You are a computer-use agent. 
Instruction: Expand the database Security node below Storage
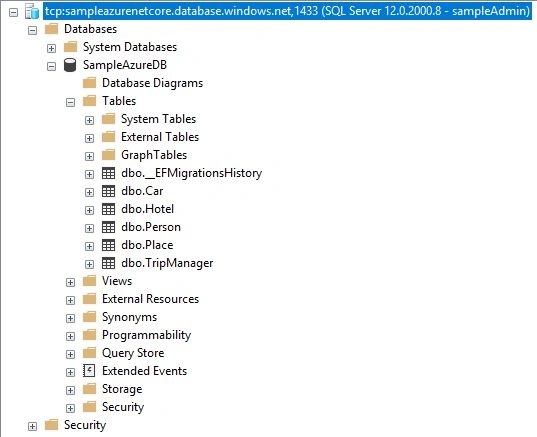(x=71, y=409)
